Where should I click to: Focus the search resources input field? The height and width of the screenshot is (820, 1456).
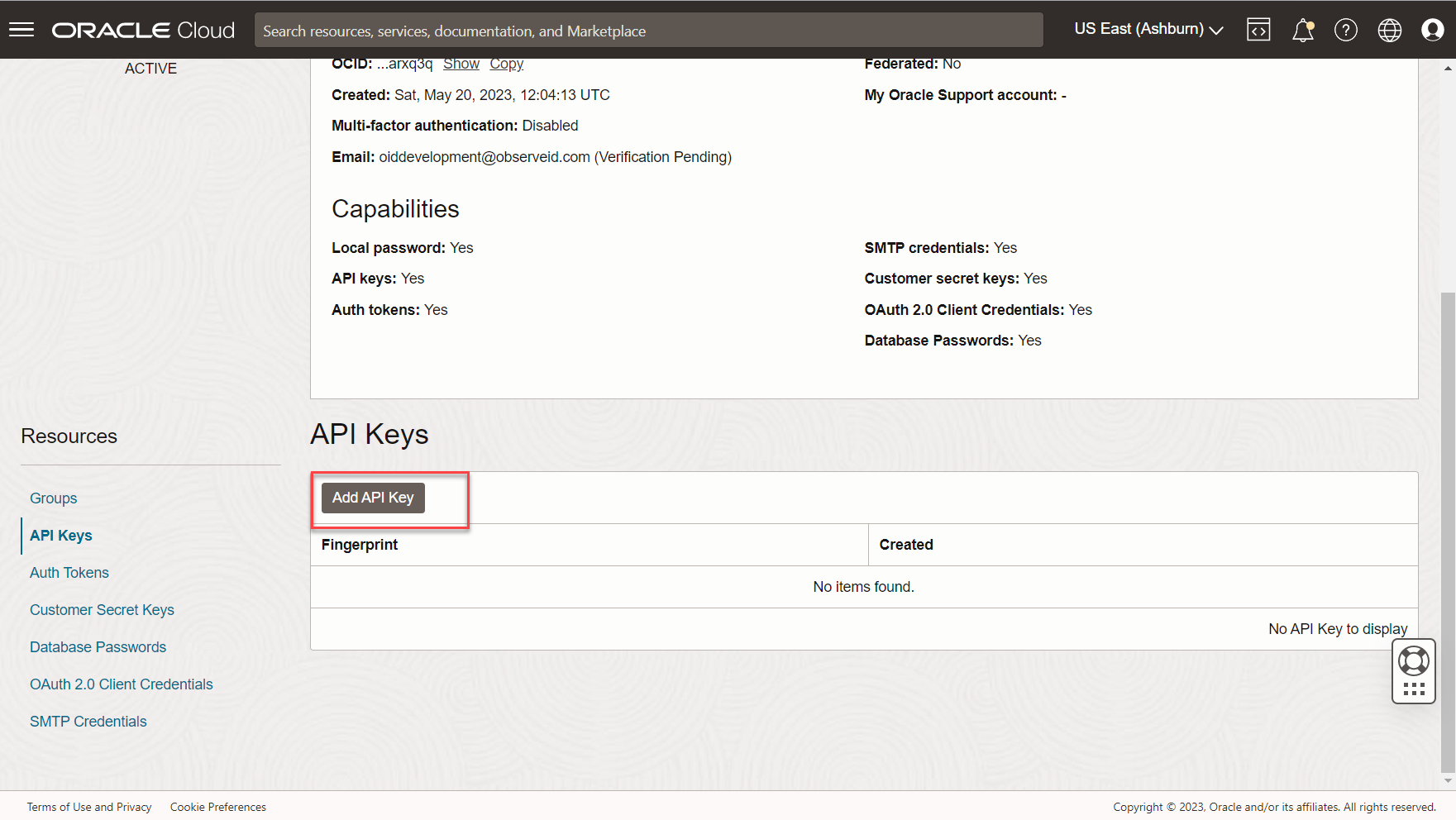648,31
